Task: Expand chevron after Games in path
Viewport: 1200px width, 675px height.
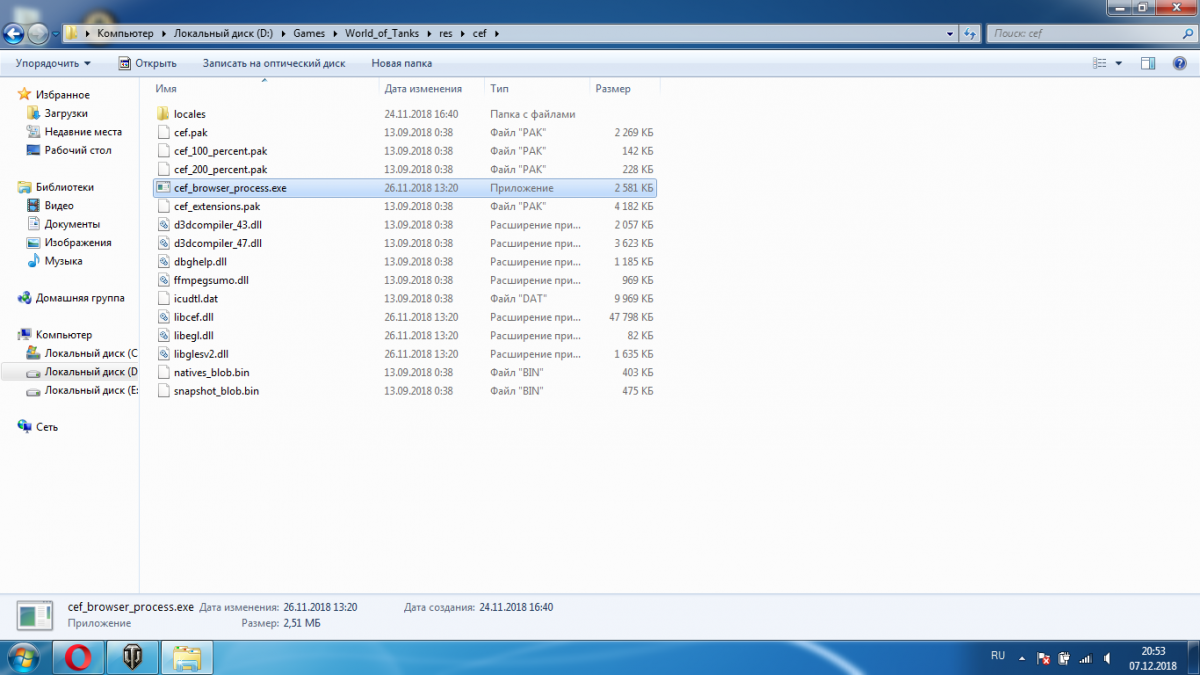Action: (336, 33)
